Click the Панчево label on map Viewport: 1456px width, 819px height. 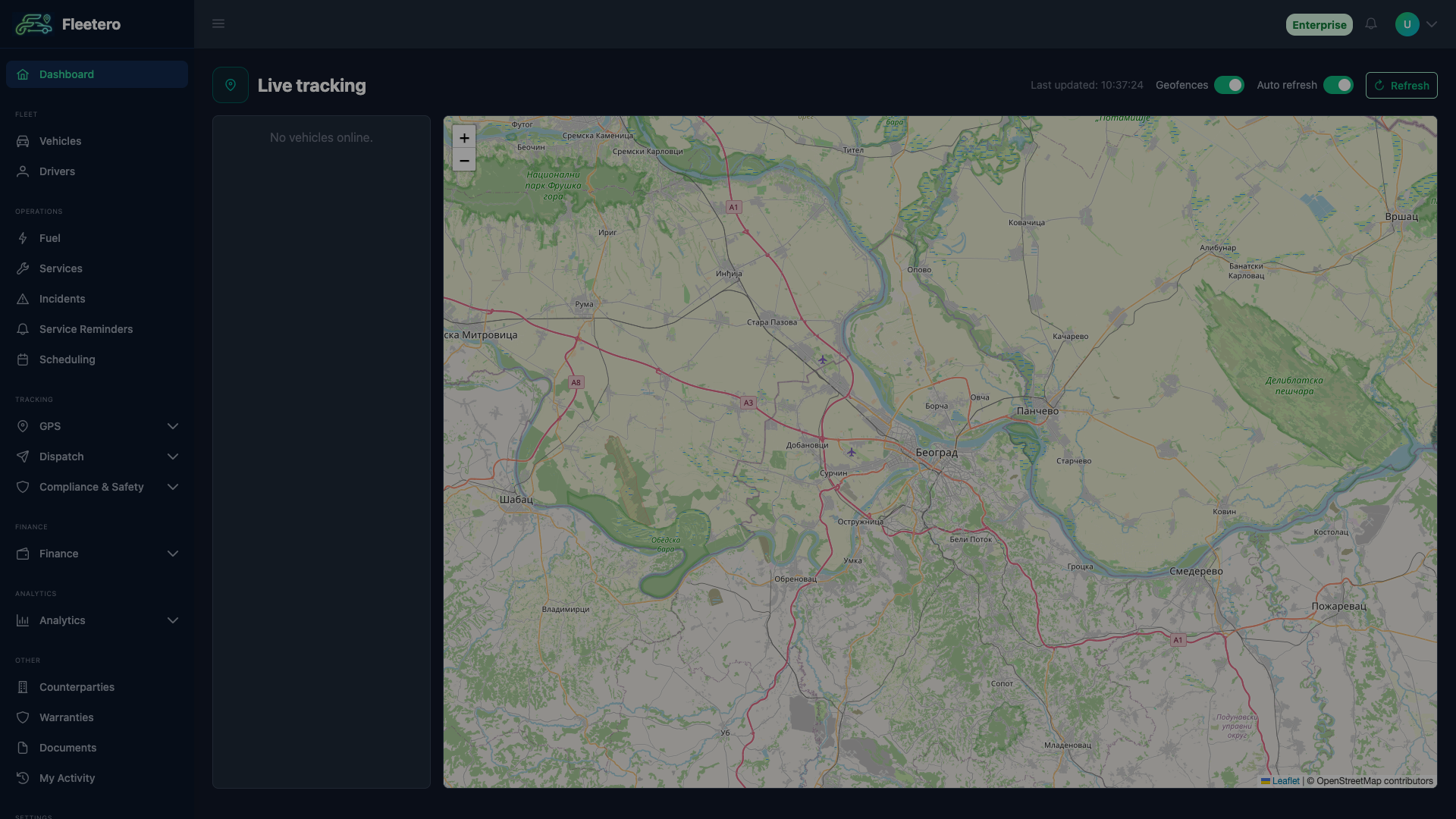(x=1037, y=411)
